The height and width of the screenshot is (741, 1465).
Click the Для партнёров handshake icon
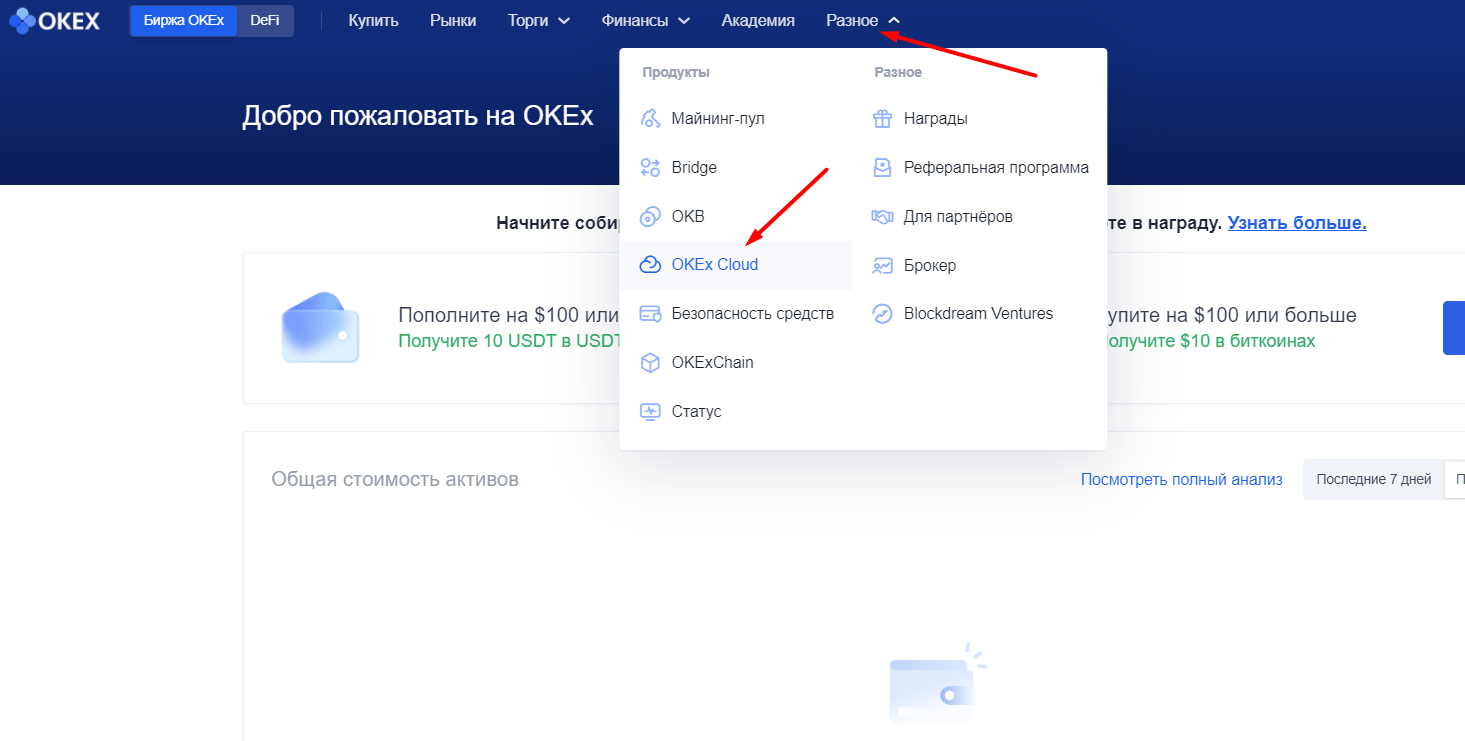[x=882, y=217]
